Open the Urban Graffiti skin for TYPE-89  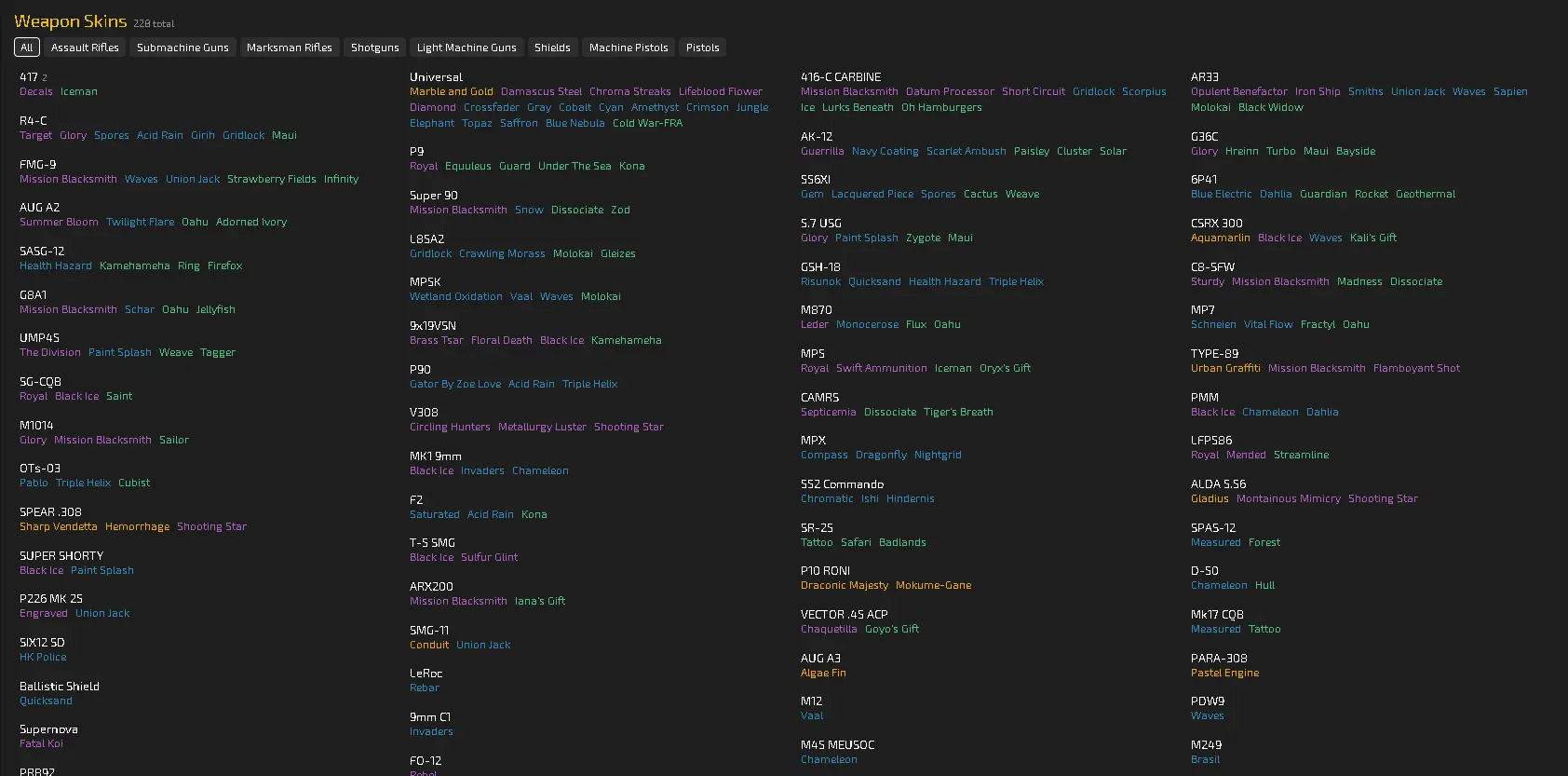pos(1225,369)
